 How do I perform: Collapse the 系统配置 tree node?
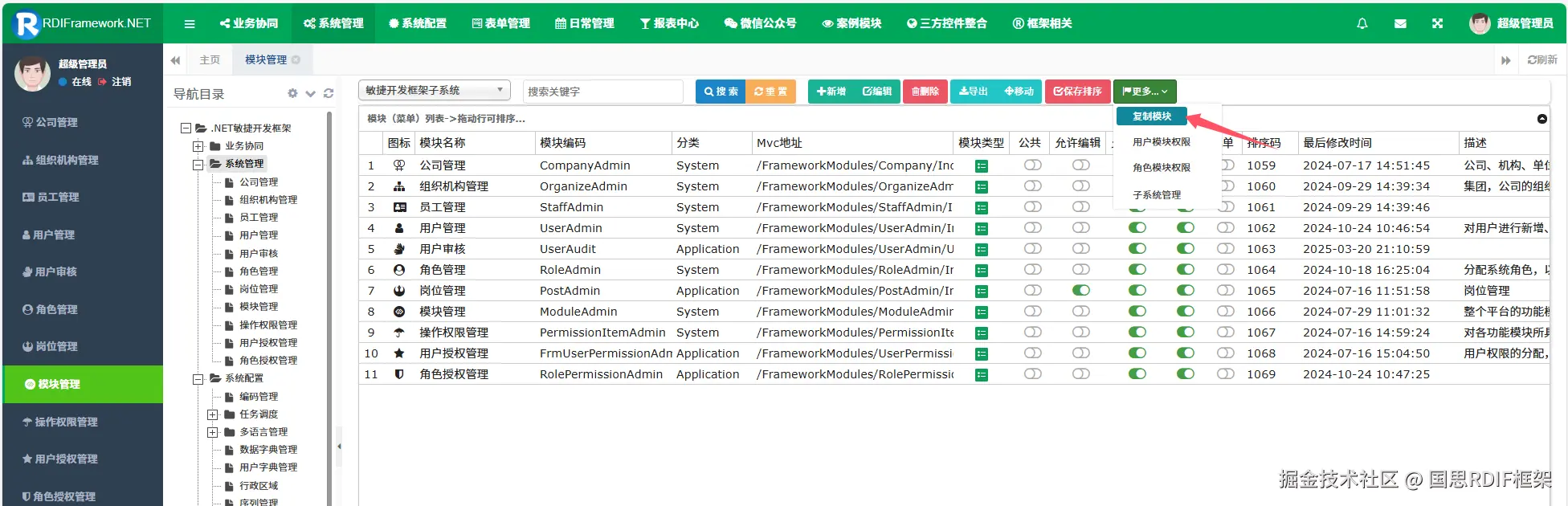pos(198,379)
